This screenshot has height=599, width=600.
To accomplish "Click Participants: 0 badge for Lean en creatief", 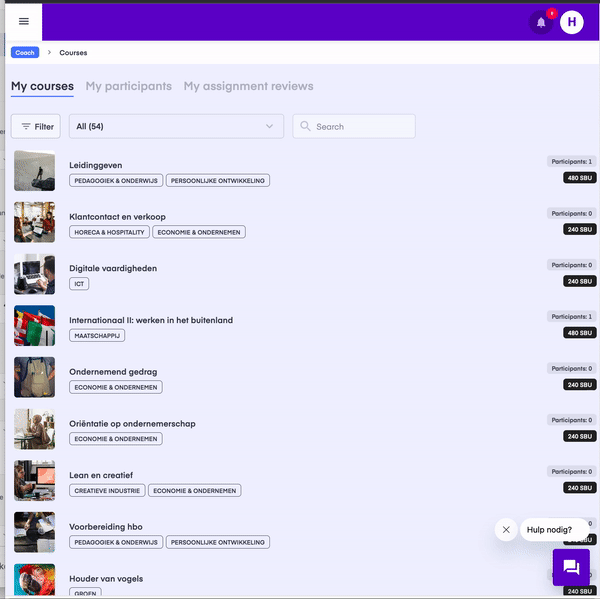I will tap(571, 472).
